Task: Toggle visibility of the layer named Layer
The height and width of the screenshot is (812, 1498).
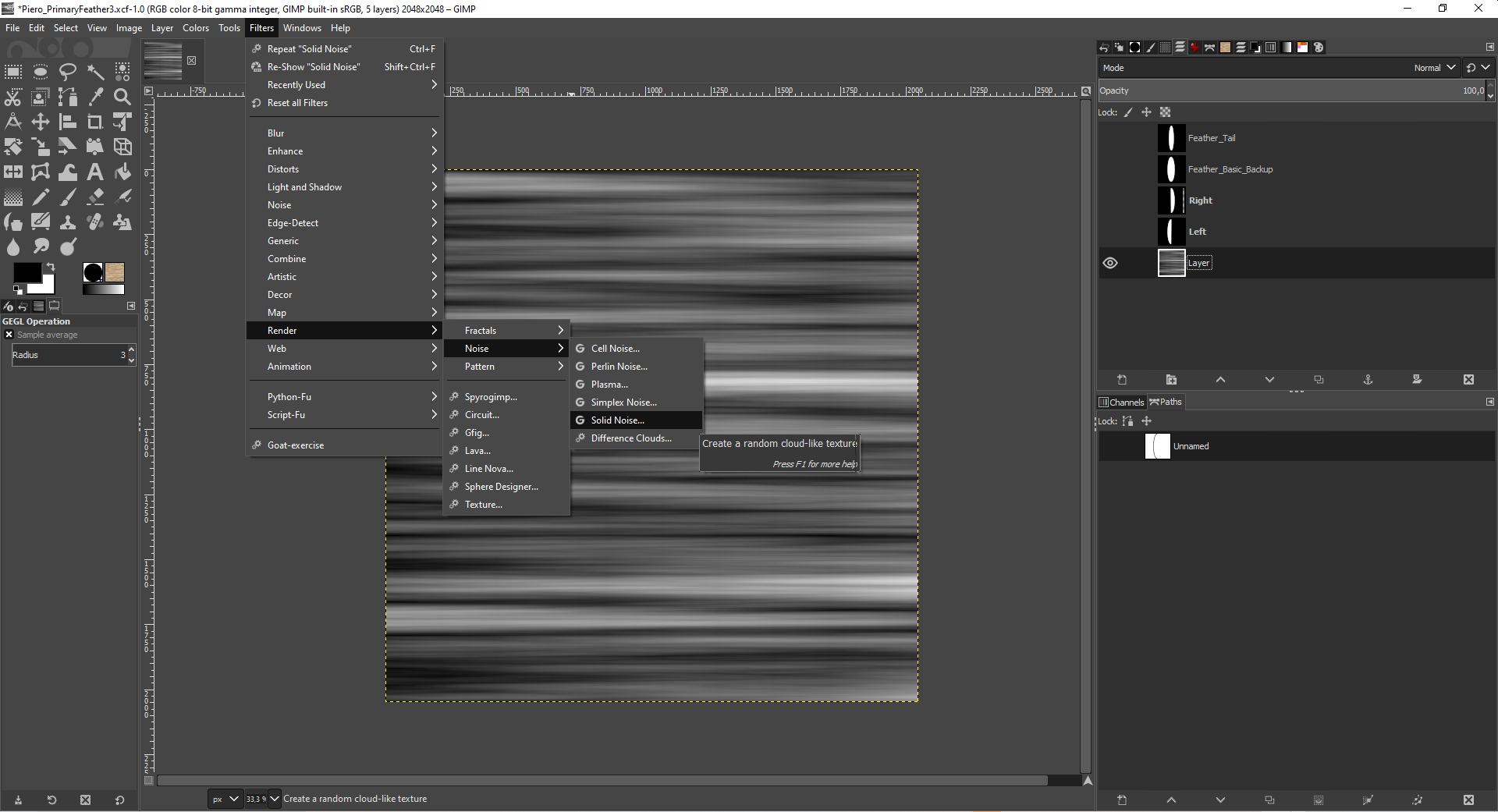Action: (x=1109, y=263)
